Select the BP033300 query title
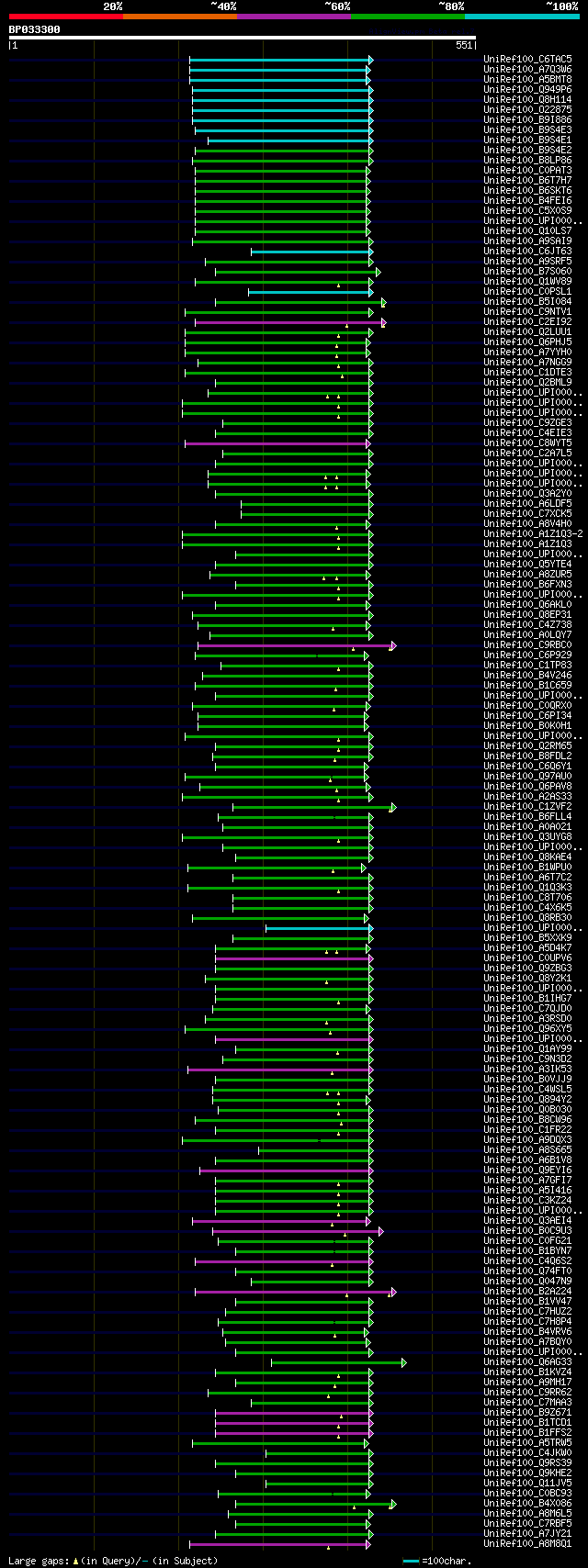The width and height of the screenshot is (588, 1568). tap(35, 29)
